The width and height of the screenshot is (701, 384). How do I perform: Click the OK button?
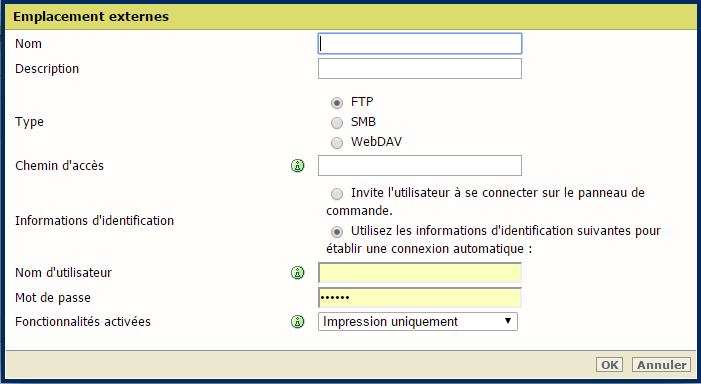[x=609, y=365]
